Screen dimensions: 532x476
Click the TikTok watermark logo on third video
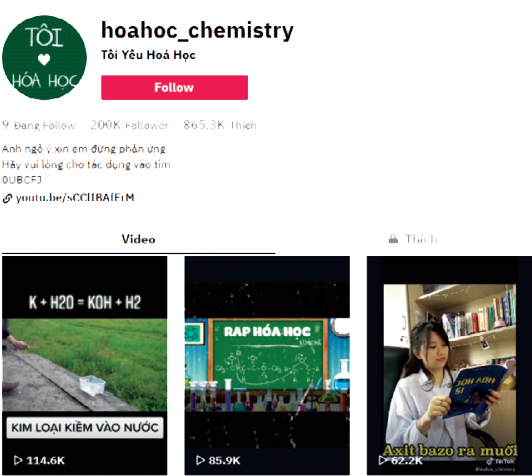(x=500, y=461)
